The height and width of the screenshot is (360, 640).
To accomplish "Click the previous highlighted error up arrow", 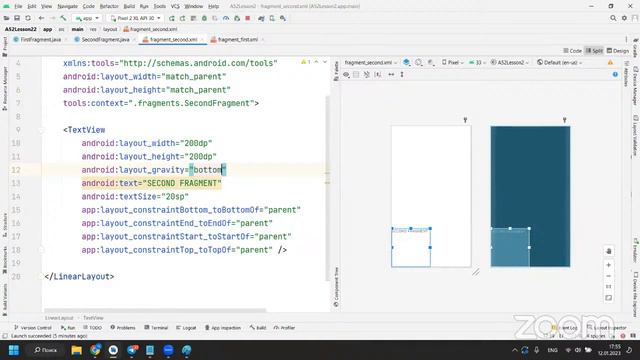I will [x=316, y=62].
